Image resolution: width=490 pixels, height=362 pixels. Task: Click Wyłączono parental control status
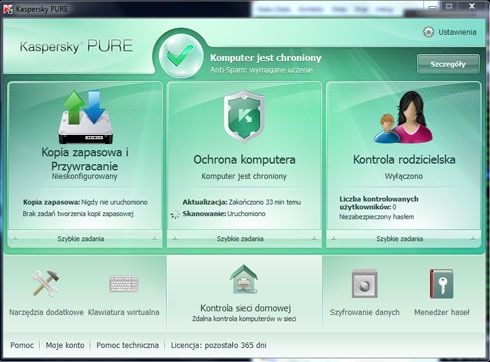pyautogui.click(x=404, y=176)
